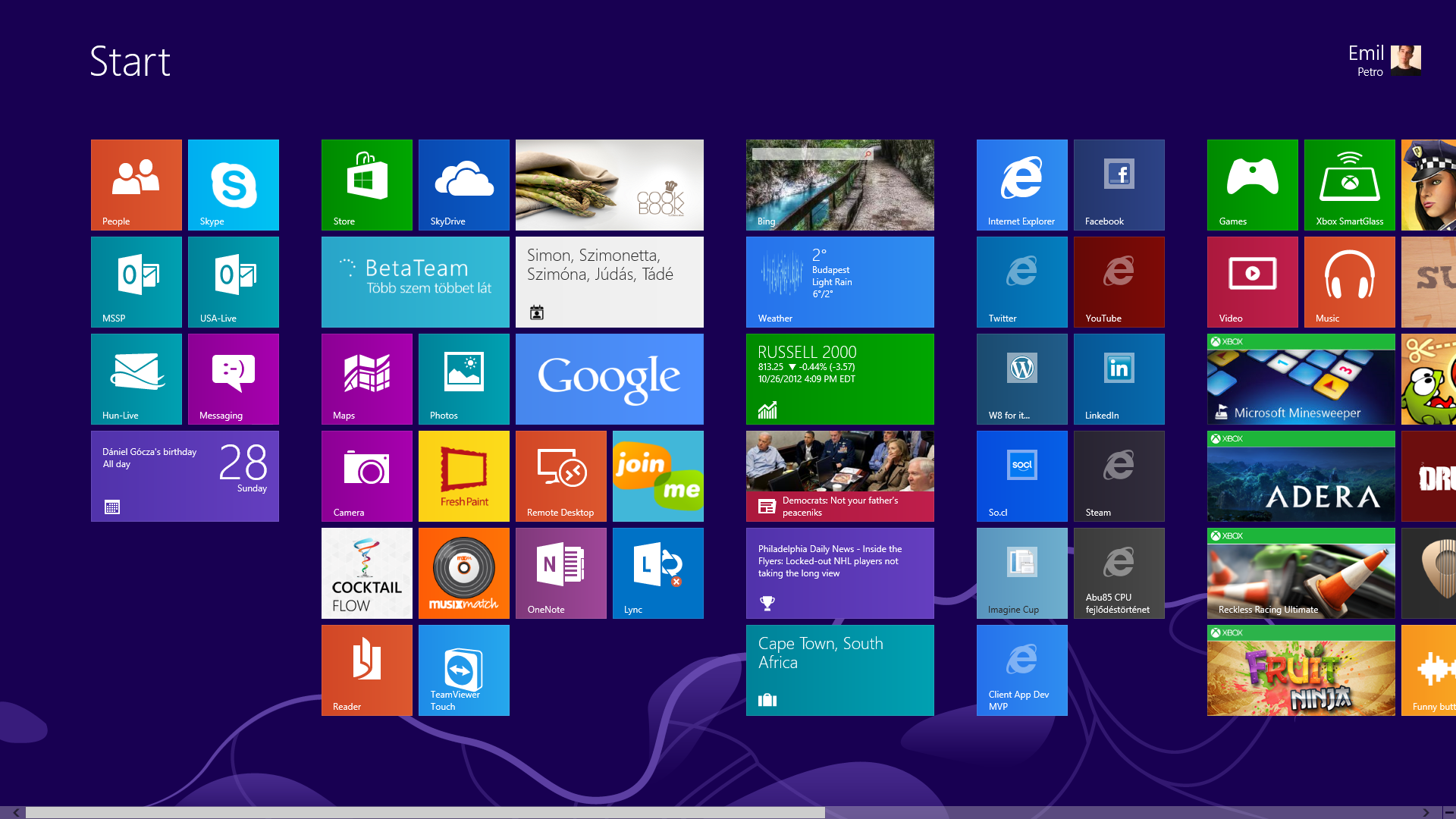Screen dimensions: 1456x819
Task: Open the Imagine Cup tile
Action: pos(1022,573)
